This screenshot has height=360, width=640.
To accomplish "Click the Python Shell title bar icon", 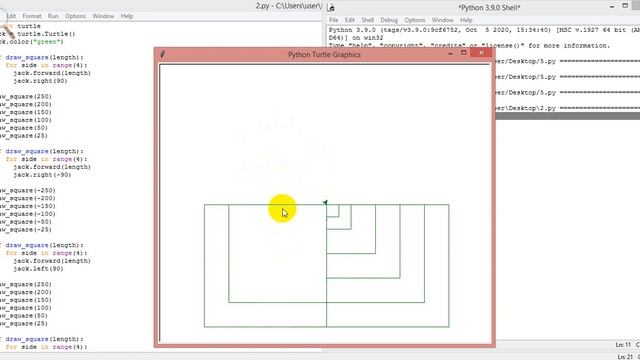I will 331,7.
